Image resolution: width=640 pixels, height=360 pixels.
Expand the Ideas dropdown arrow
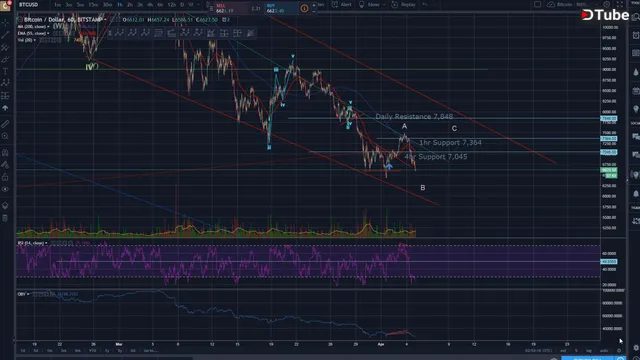click(x=385, y=4)
